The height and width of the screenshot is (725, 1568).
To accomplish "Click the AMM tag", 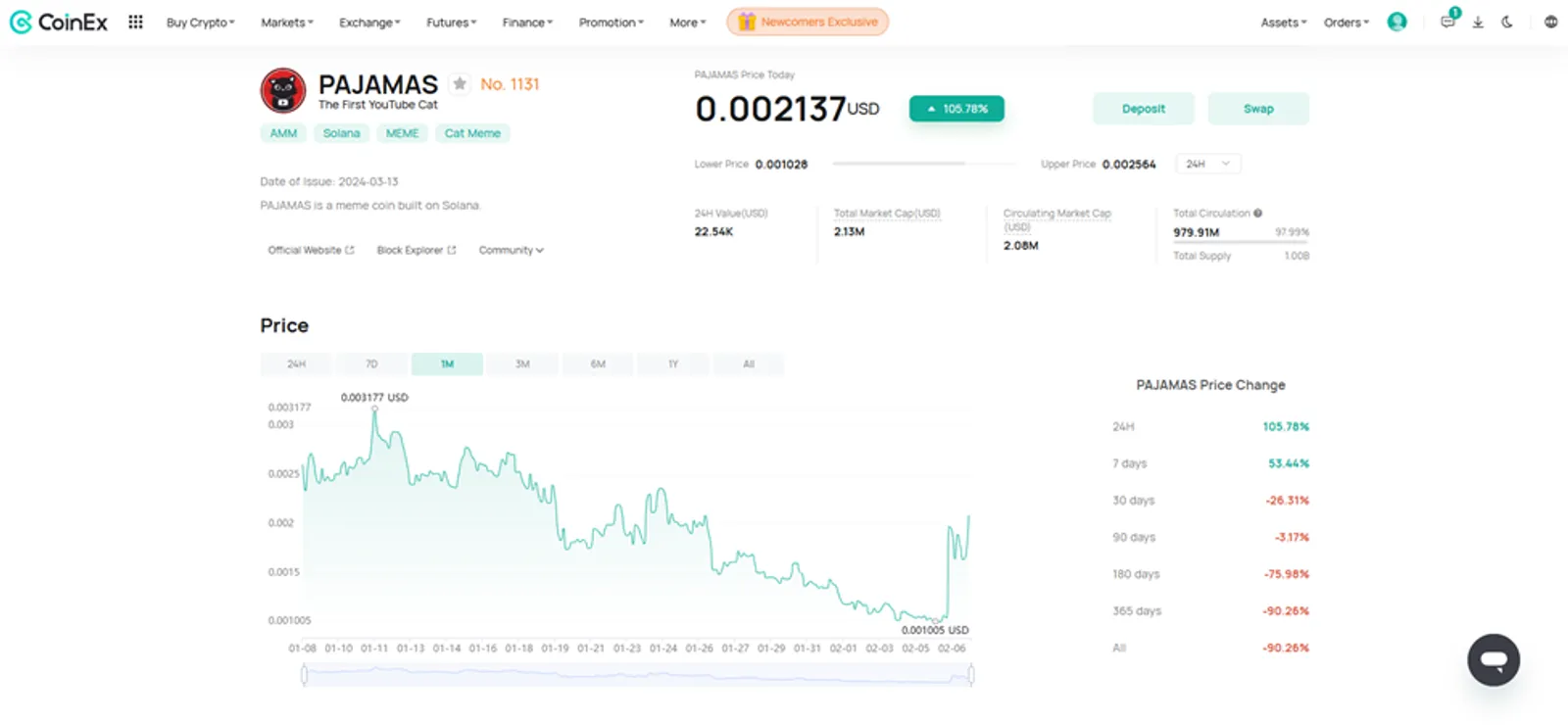I will tap(283, 133).
